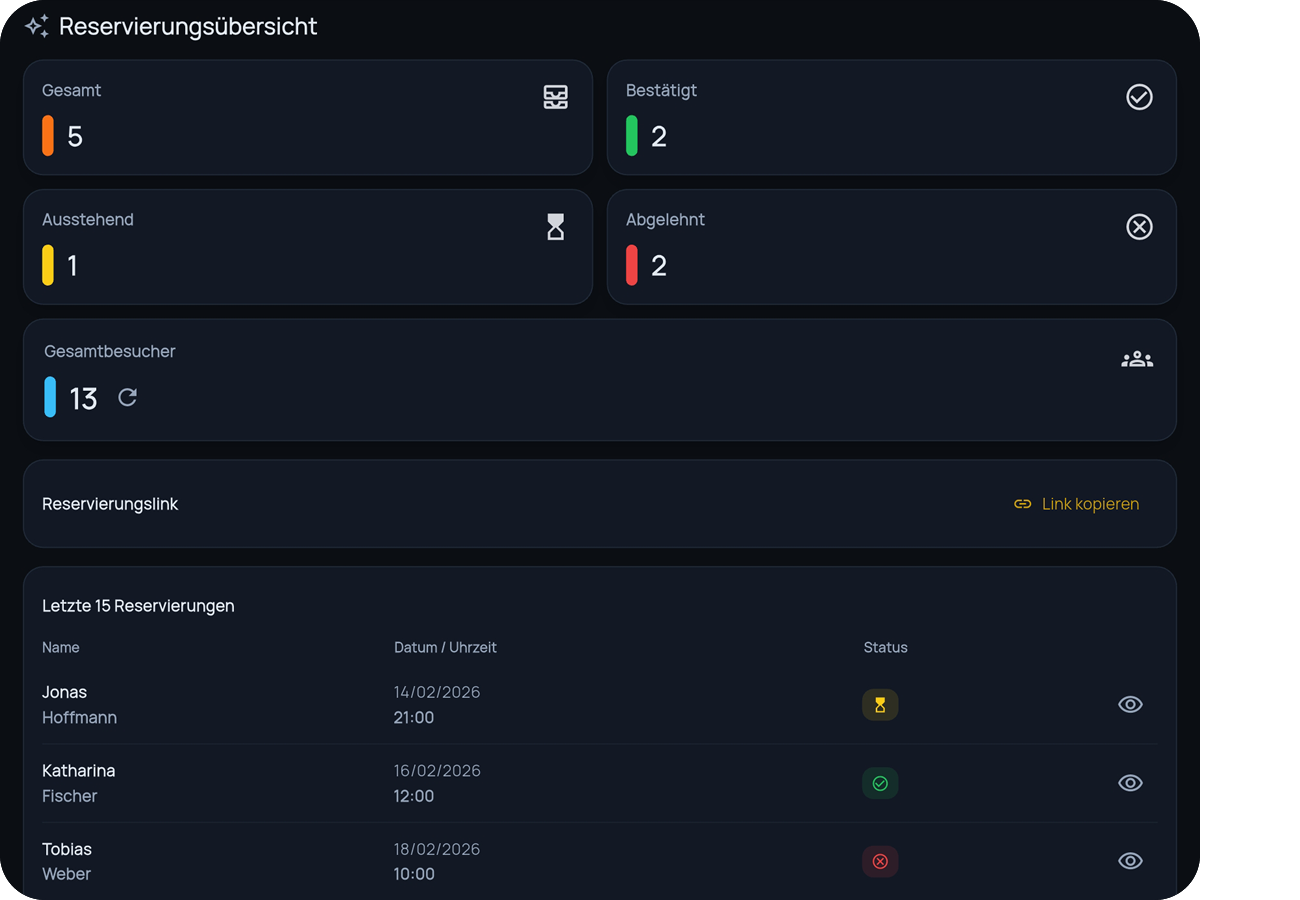Image resolution: width=1300 pixels, height=900 pixels.
Task: Click the hourglass icon in Ausstehend card
Action: pyautogui.click(x=555, y=227)
